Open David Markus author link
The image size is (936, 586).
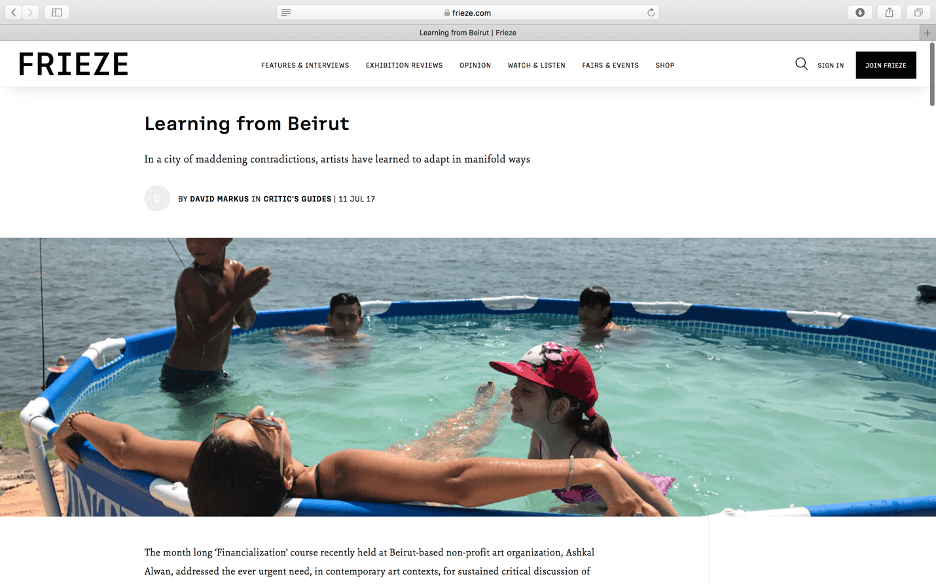pyautogui.click(x=219, y=199)
